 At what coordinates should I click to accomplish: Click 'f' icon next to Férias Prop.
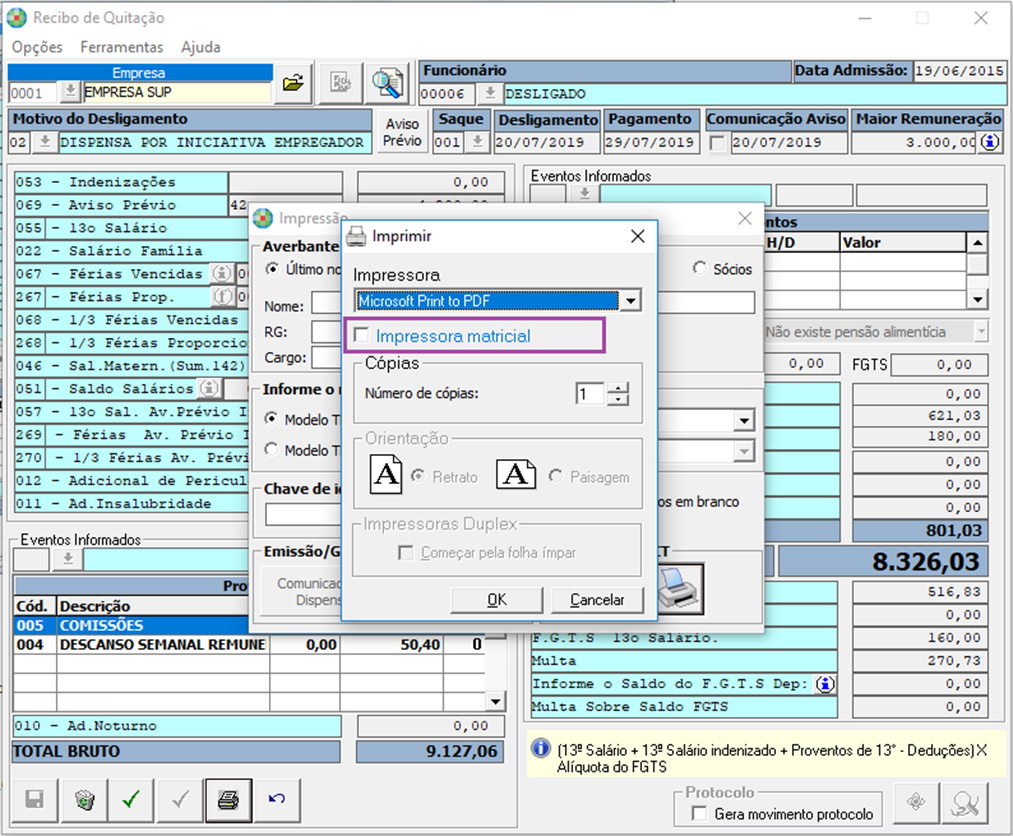[222, 297]
